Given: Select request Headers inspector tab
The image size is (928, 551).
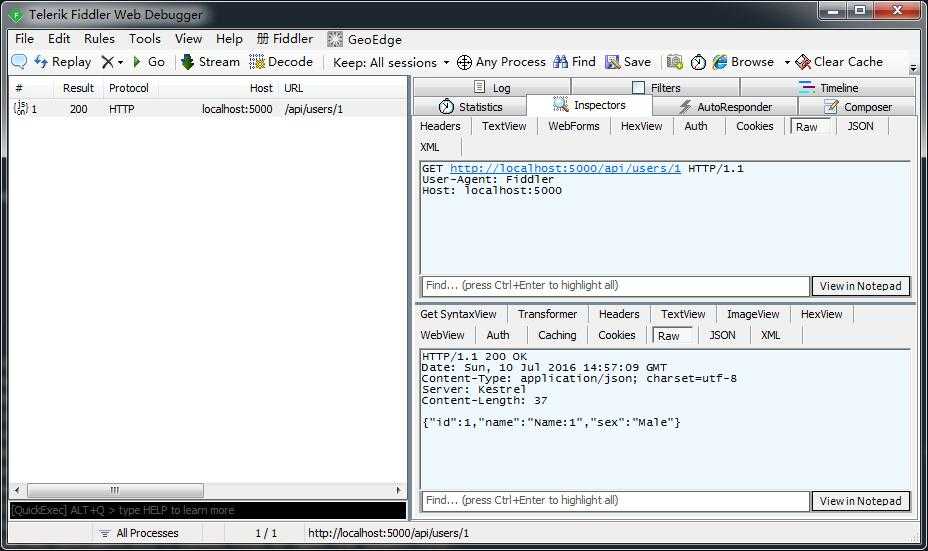Looking at the screenshot, I should pyautogui.click(x=440, y=126).
